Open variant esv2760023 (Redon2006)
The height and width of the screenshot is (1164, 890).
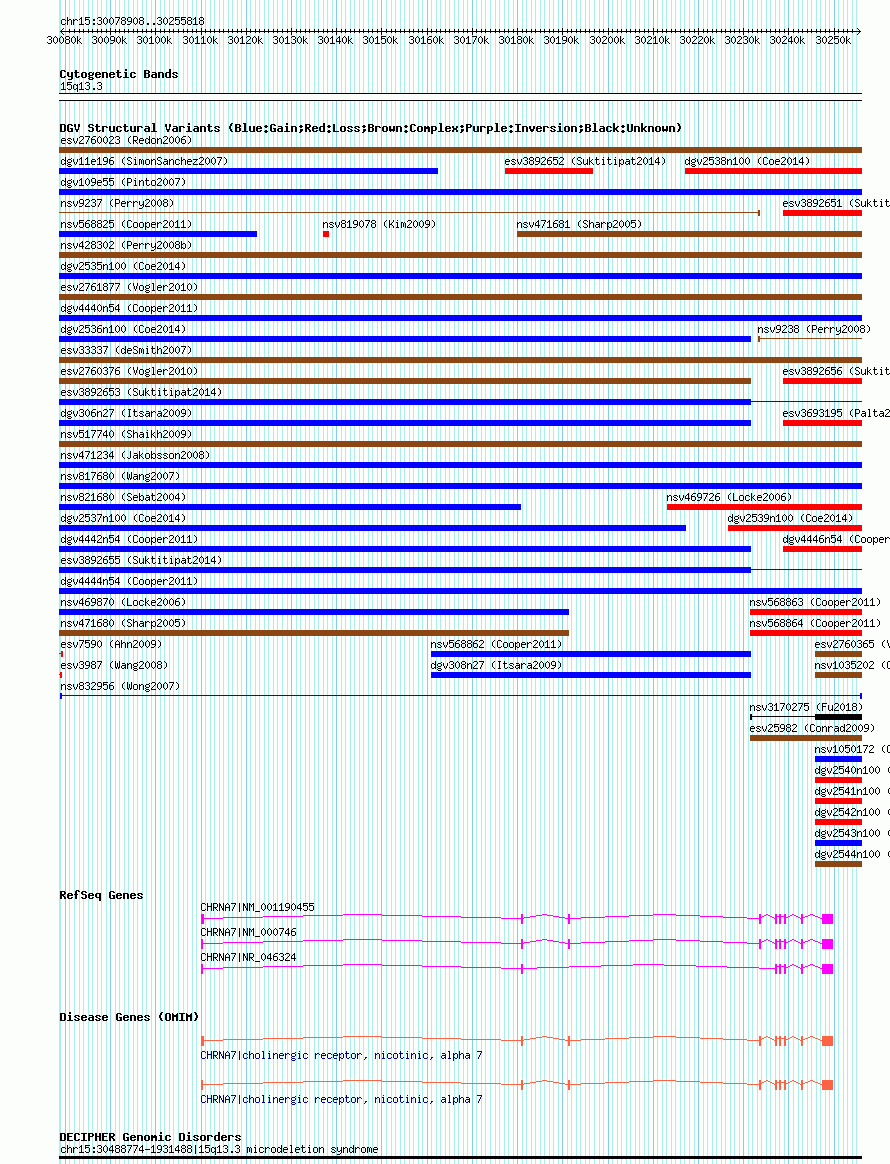pyautogui.click(x=126, y=140)
